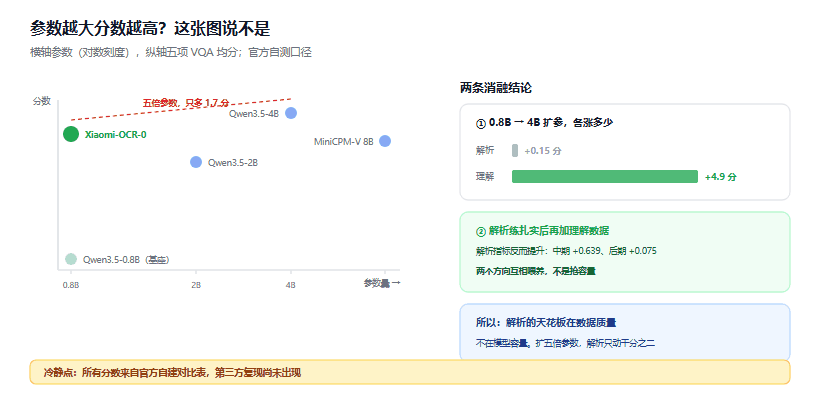Click the green Xiaomi-OCR-0 data point
Viewport: 820px width, 396px height.
[71, 134]
